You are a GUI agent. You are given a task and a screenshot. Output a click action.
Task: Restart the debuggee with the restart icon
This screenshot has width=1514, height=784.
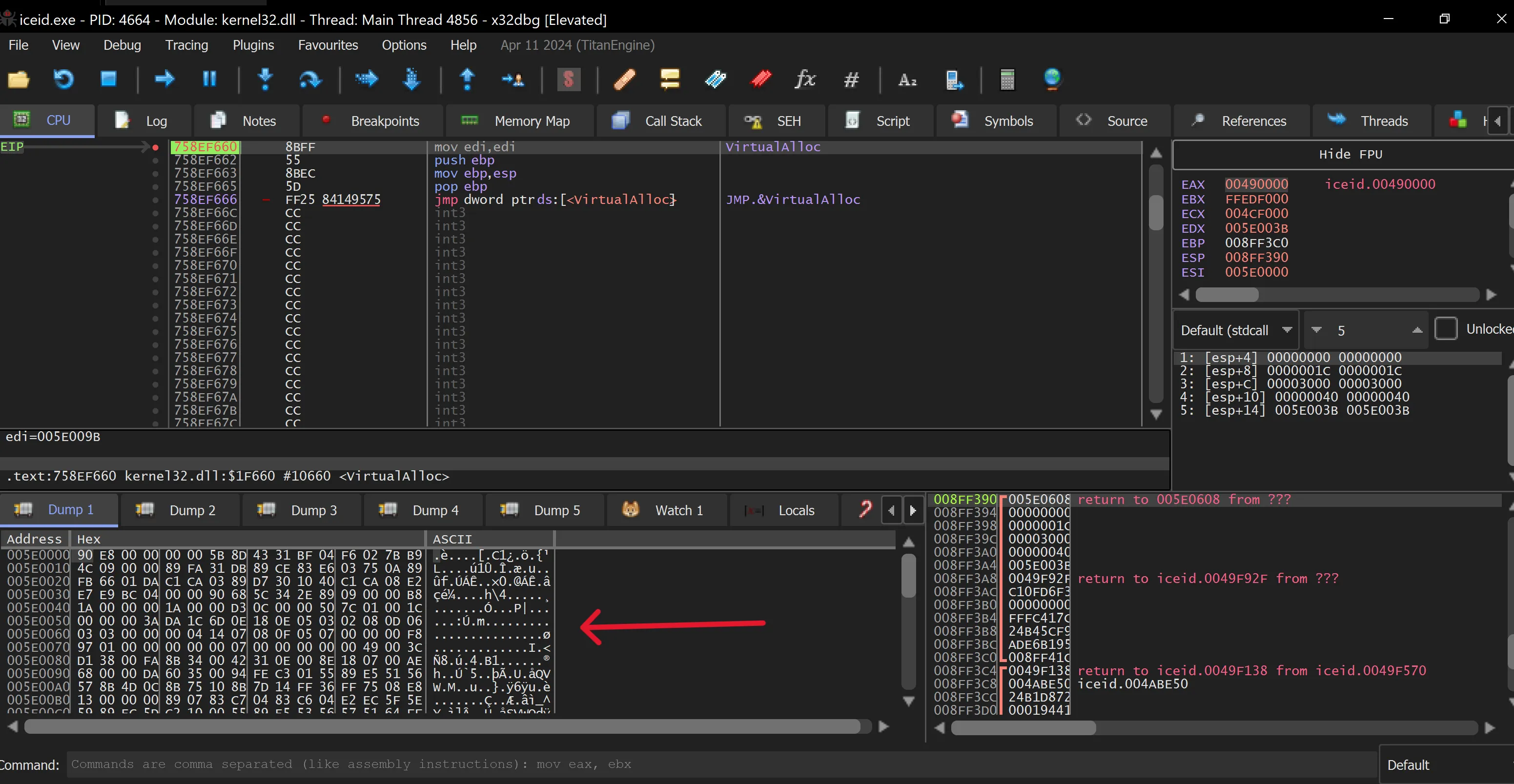pos(63,80)
